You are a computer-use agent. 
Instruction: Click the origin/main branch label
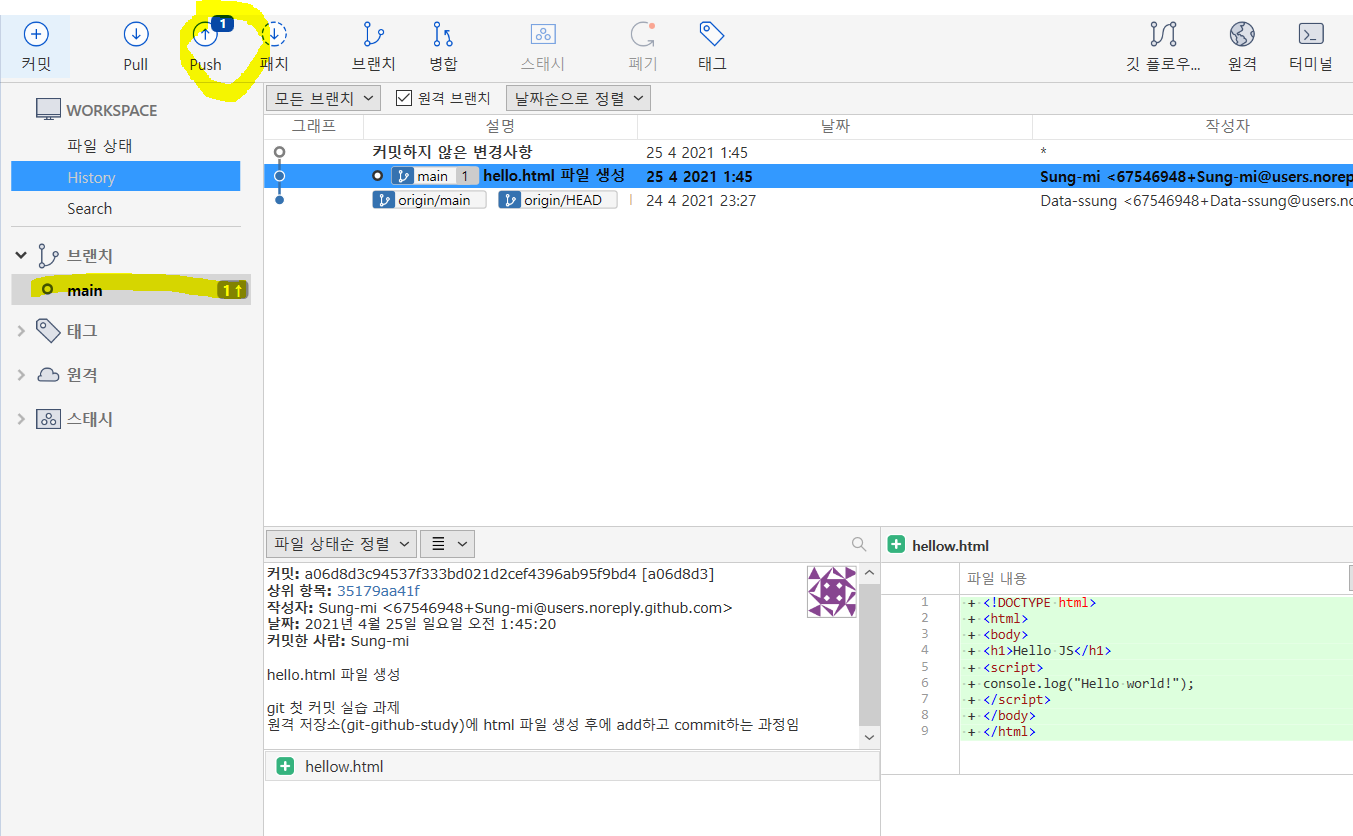(429, 200)
